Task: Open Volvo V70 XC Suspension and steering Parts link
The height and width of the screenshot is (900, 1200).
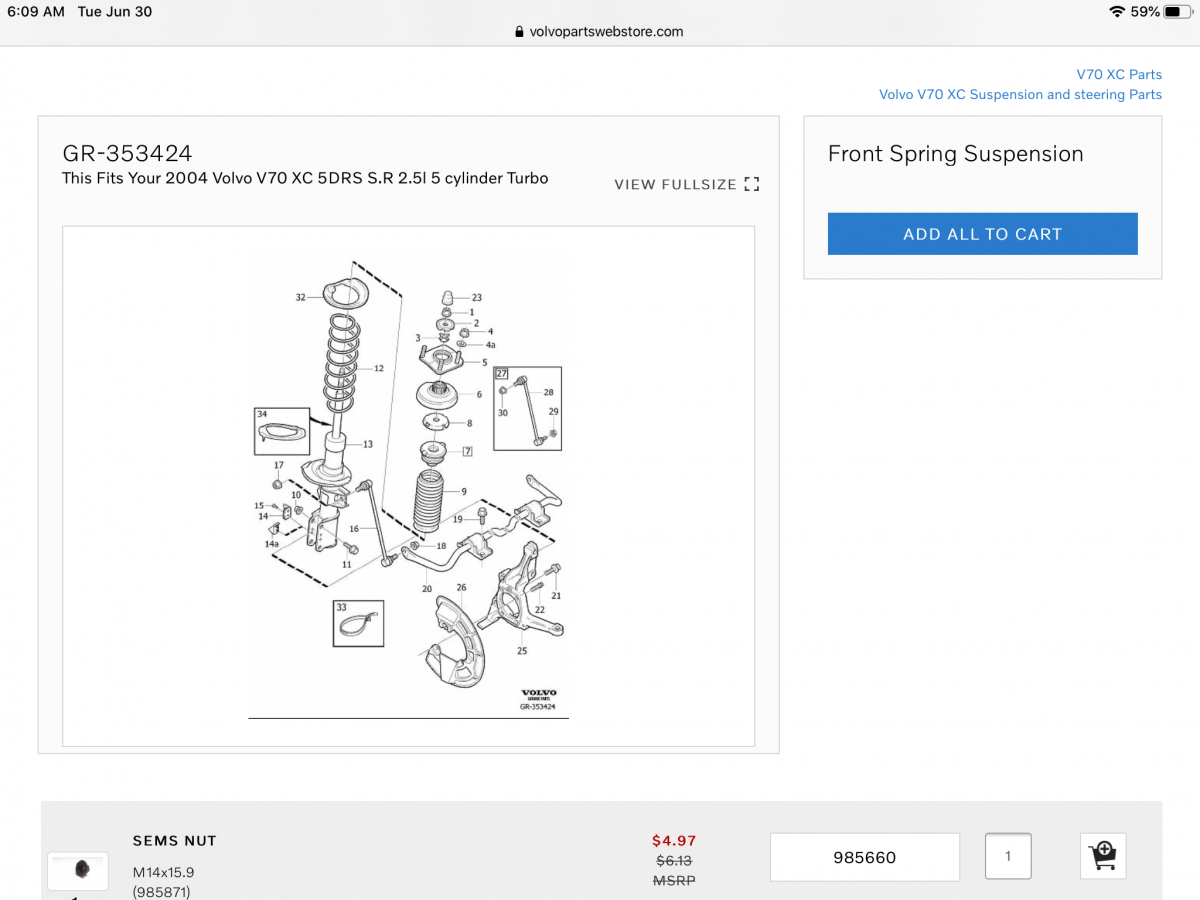Action: [x=1020, y=95]
